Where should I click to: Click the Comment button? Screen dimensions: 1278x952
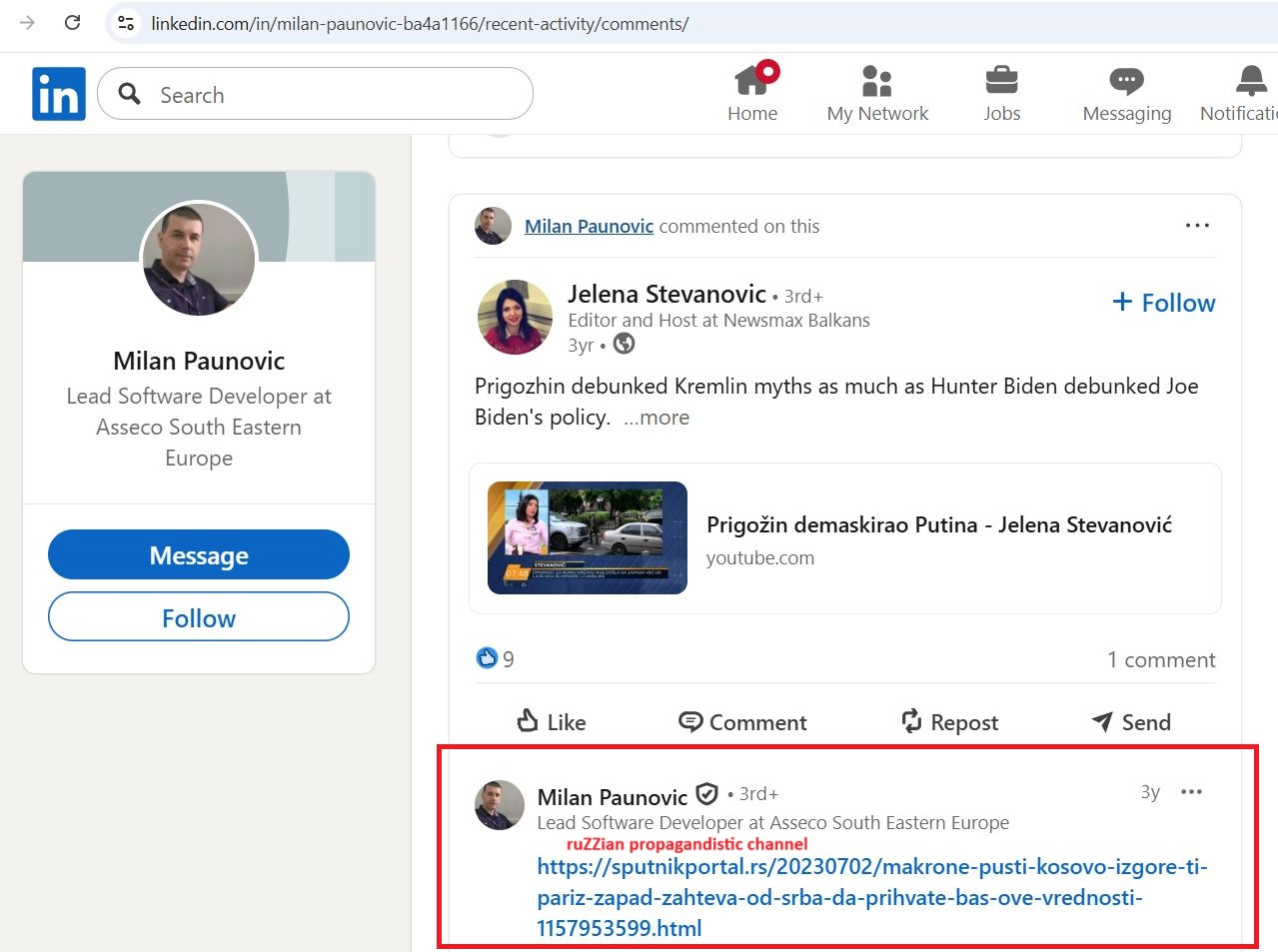pyautogui.click(x=742, y=721)
